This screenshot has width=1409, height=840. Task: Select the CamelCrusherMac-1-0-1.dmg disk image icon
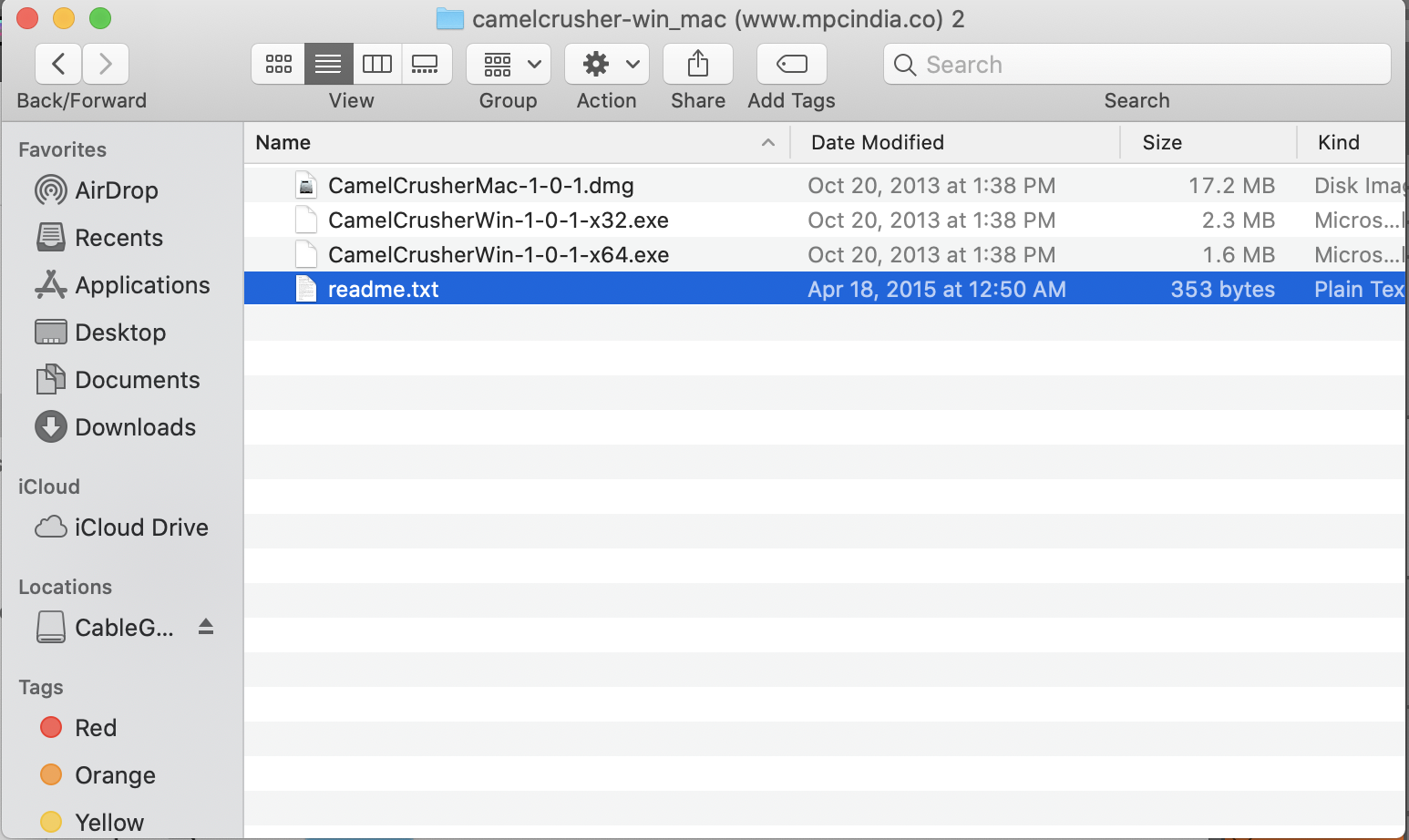[306, 186]
